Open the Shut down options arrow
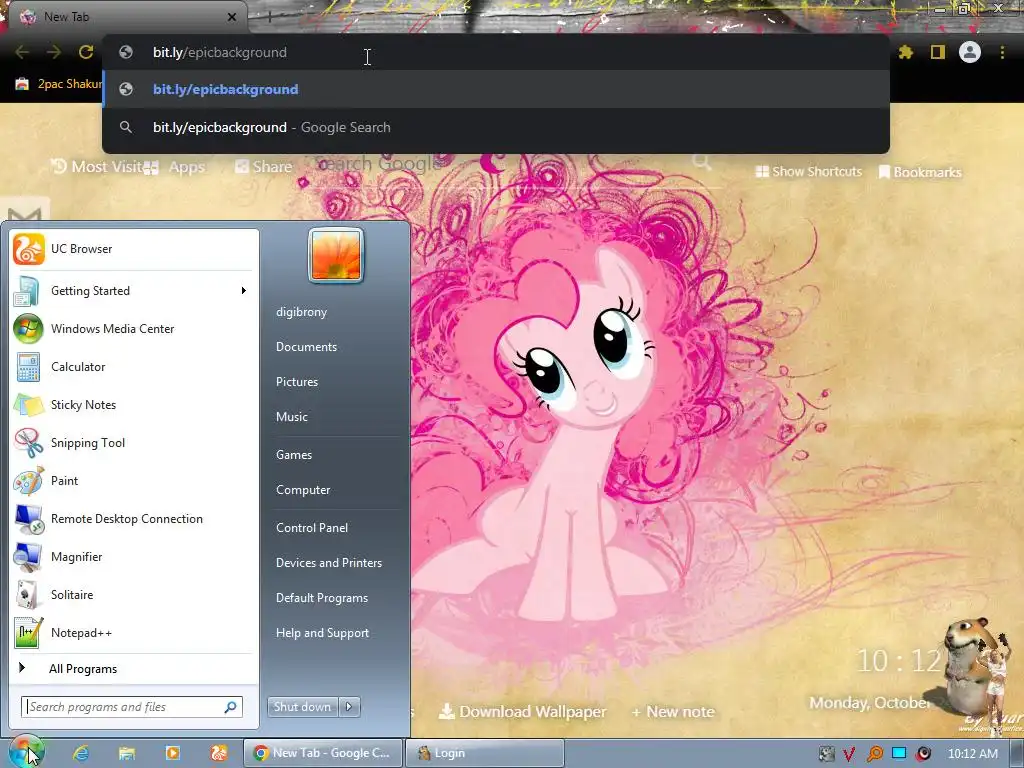 click(x=349, y=707)
